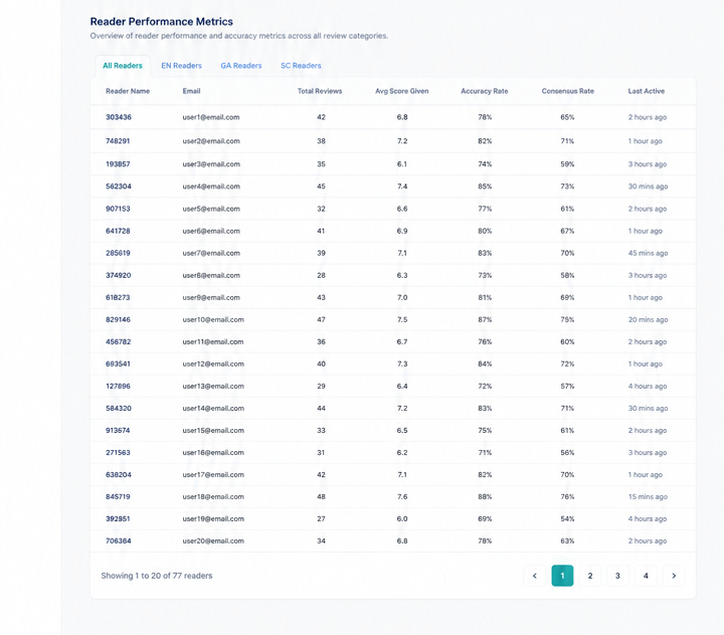This screenshot has width=724, height=635.
Task: Open reader 271563
Action: click(118, 453)
